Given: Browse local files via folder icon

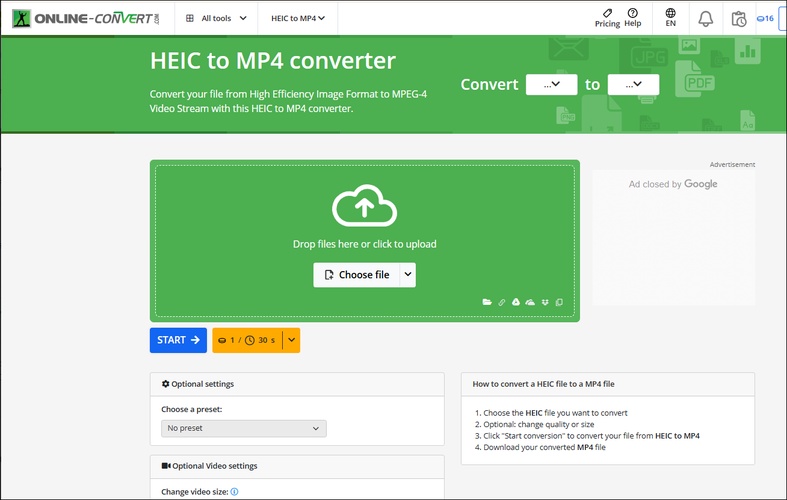Looking at the screenshot, I should (x=487, y=302).
